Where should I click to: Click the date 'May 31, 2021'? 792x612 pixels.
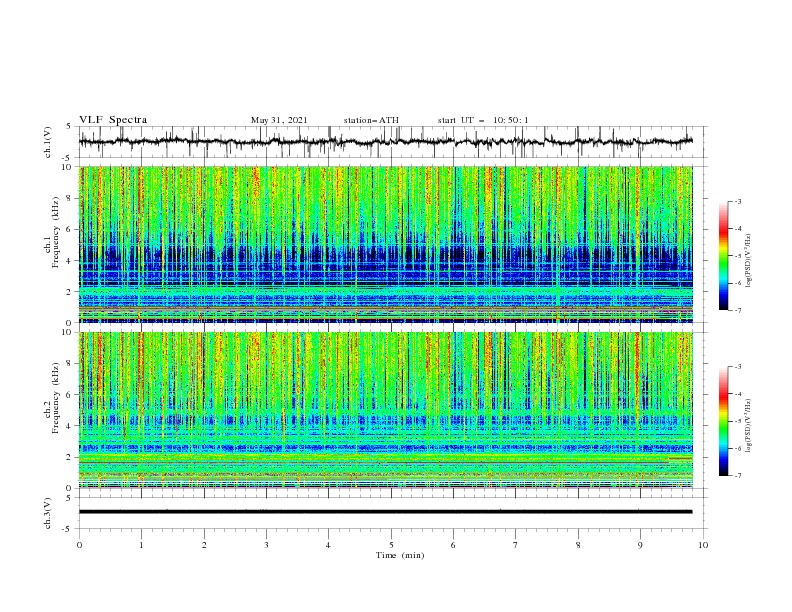coord(279,120)
